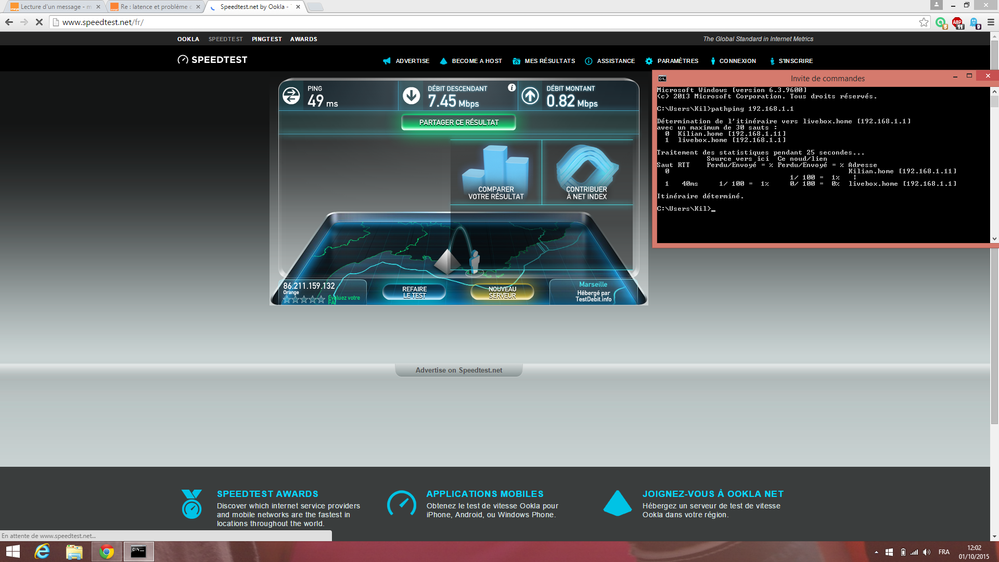Viewport: 999px width, 562px height.
Task: Open the OOKLA top menu link
Action: (x=188, y=39)
